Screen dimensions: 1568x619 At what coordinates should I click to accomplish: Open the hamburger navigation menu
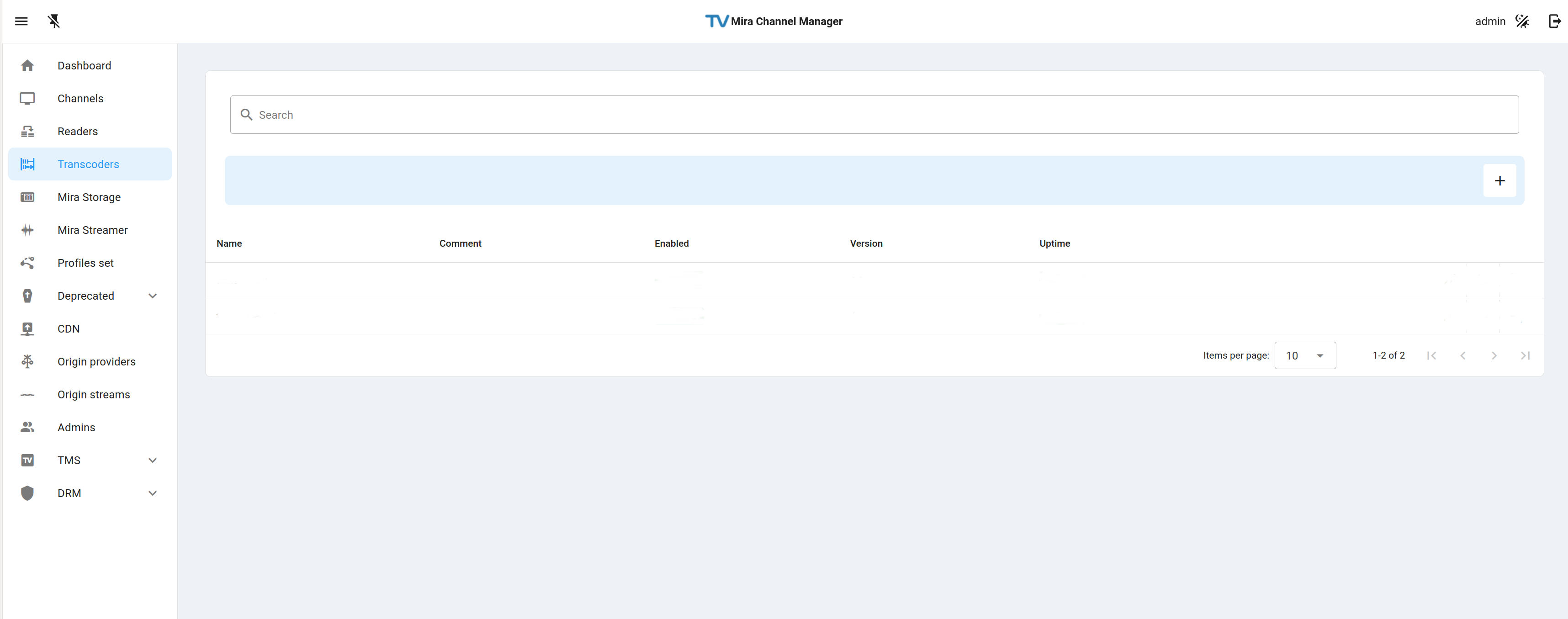click(x=21, y=21)
